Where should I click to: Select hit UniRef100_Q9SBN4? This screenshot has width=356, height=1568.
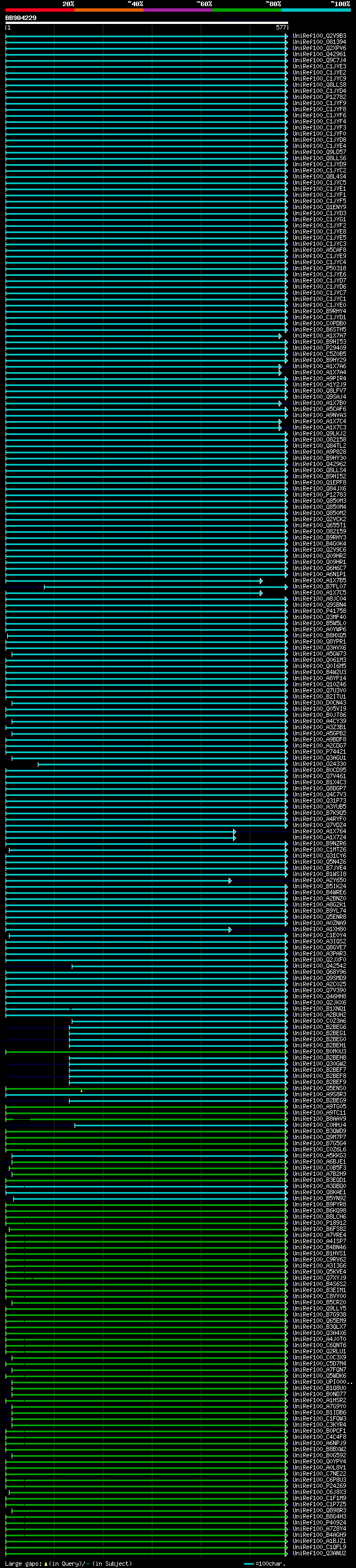click(319, 605)
